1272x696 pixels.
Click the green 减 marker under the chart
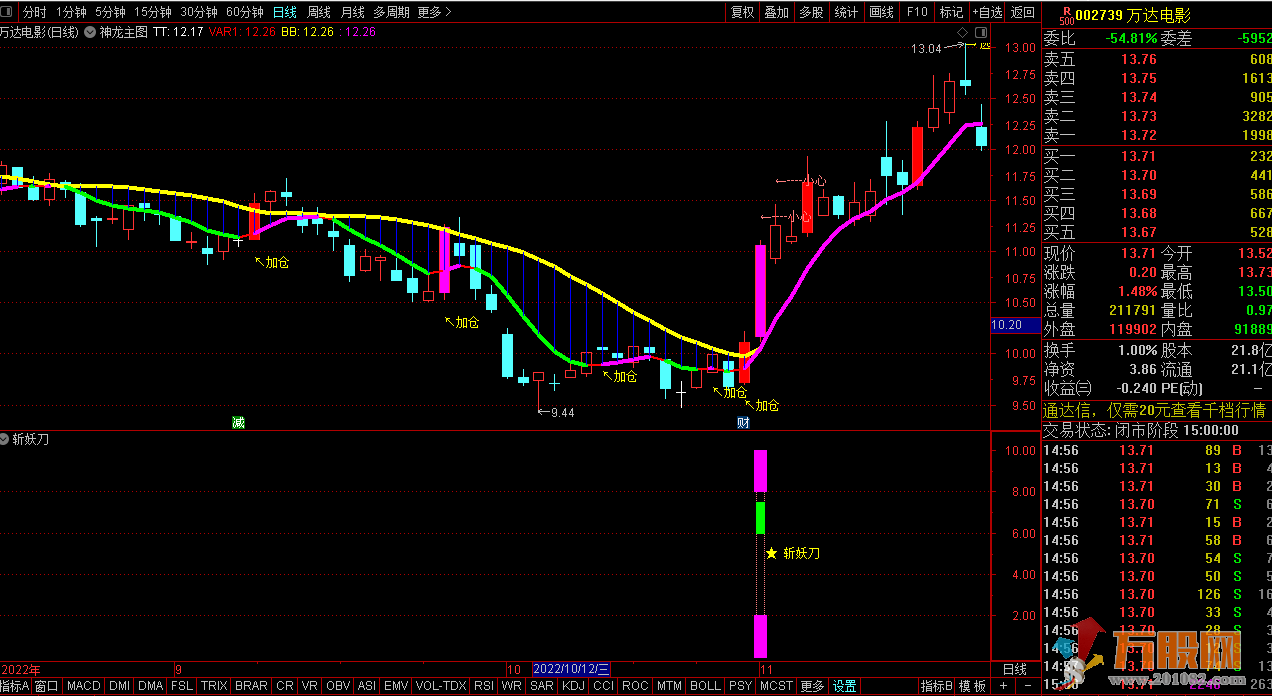point(238,422)
